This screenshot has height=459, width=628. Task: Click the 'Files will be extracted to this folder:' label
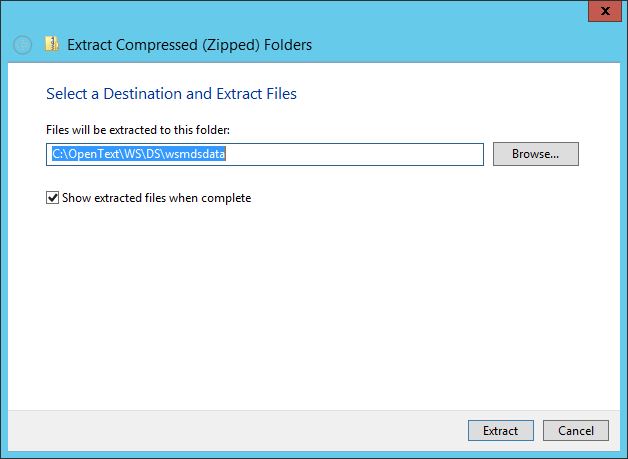click(x=138, y=130)
